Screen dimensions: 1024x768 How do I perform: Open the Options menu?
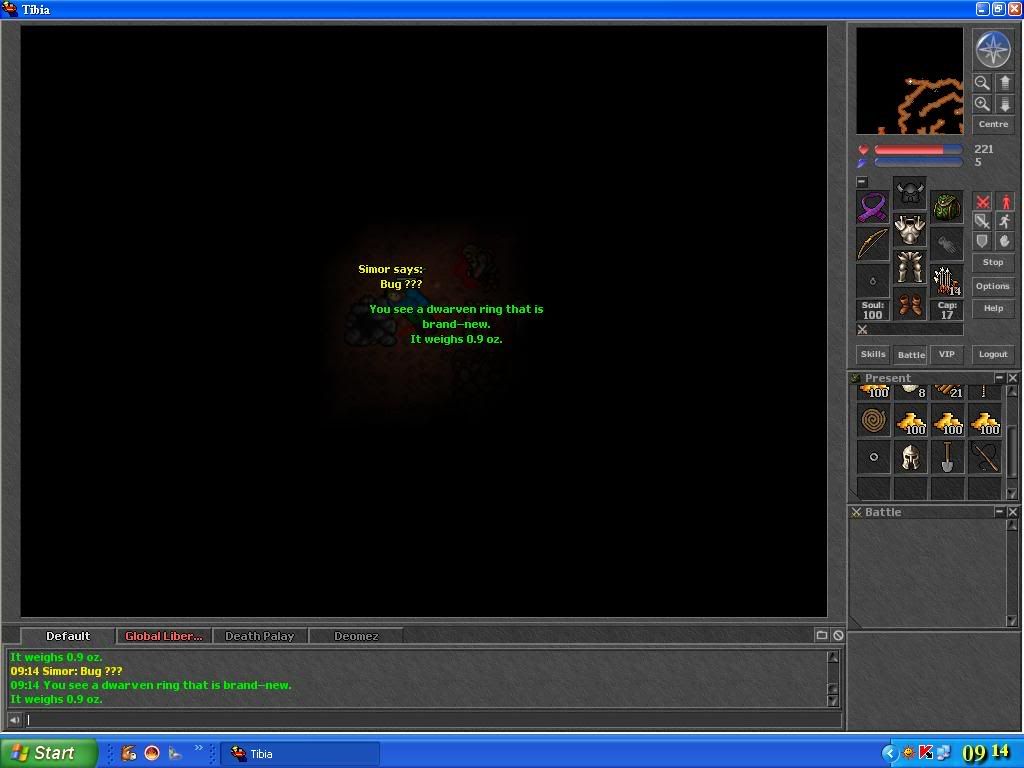tap(993, 286)
